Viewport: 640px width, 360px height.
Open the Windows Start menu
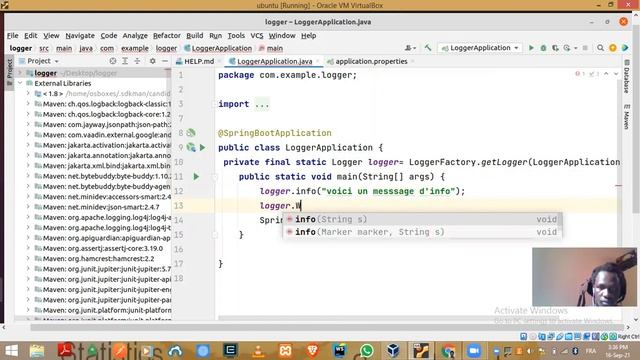[11, 351]
